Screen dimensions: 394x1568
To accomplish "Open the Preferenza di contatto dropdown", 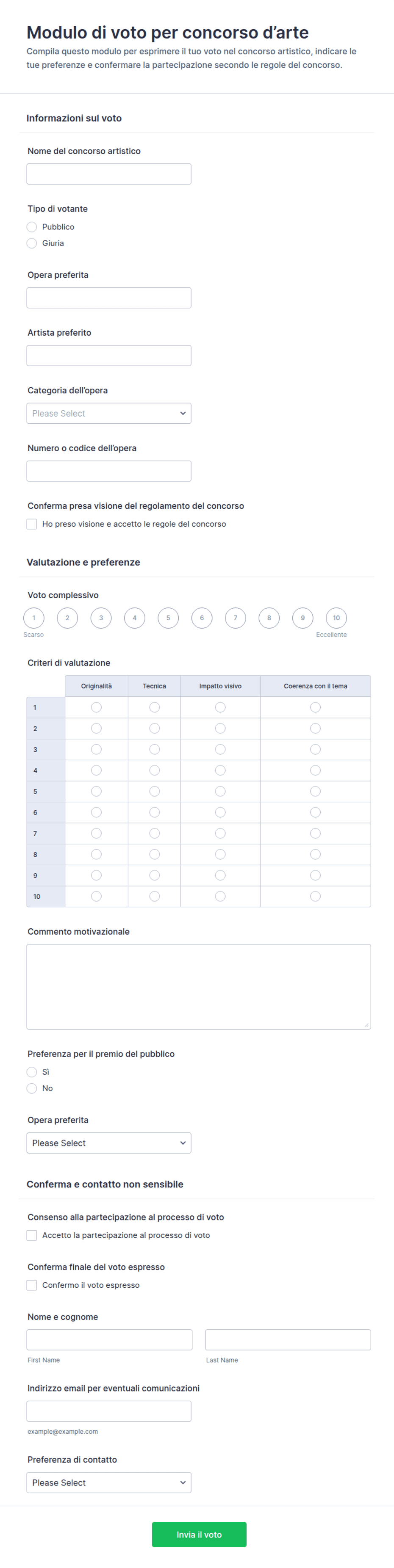I will (x=109, y=1483).
